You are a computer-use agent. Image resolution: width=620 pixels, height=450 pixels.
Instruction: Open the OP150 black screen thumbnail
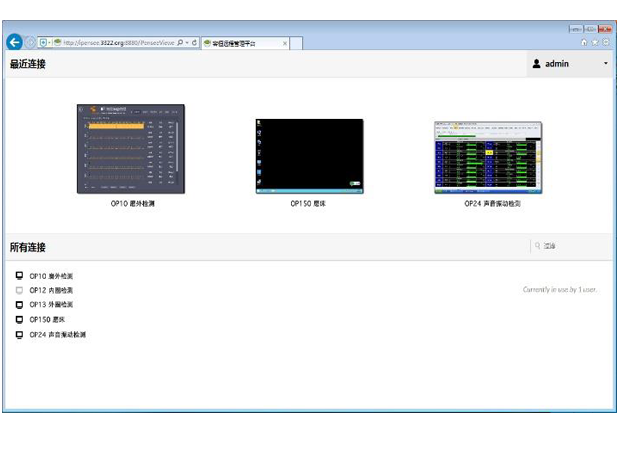click(309, 156)
